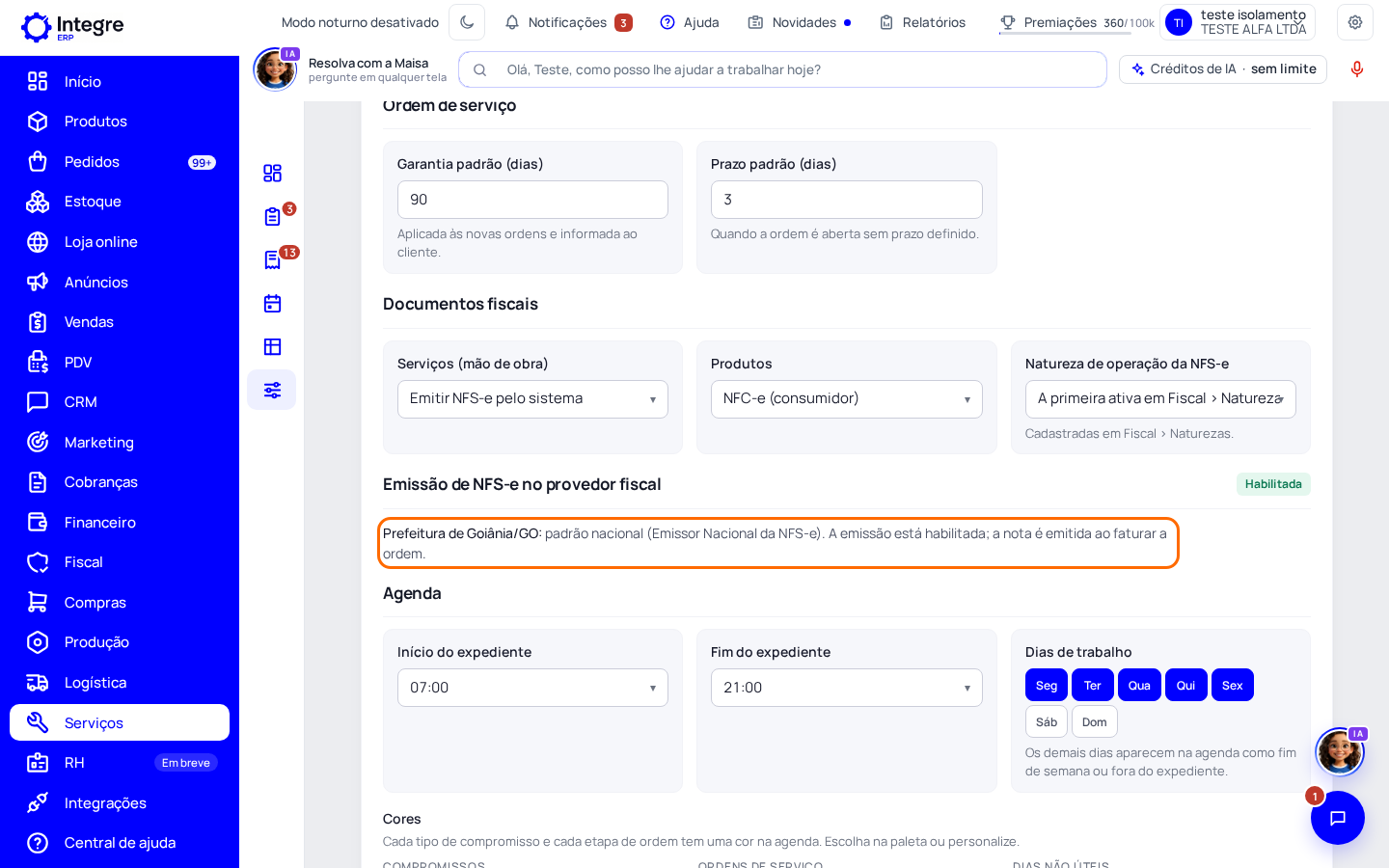Open Relatórios link
This screenshot has width=1389, height=868.
pos(922,22)
